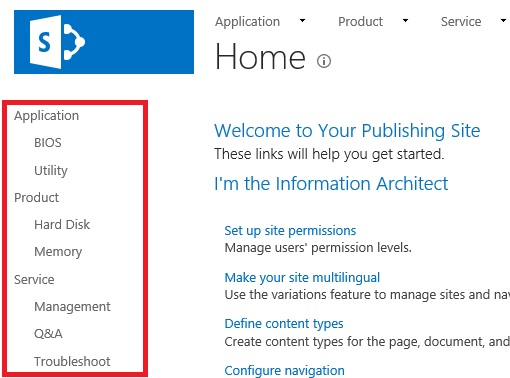Open Product in the top navigation

click(x=360, y=22)
